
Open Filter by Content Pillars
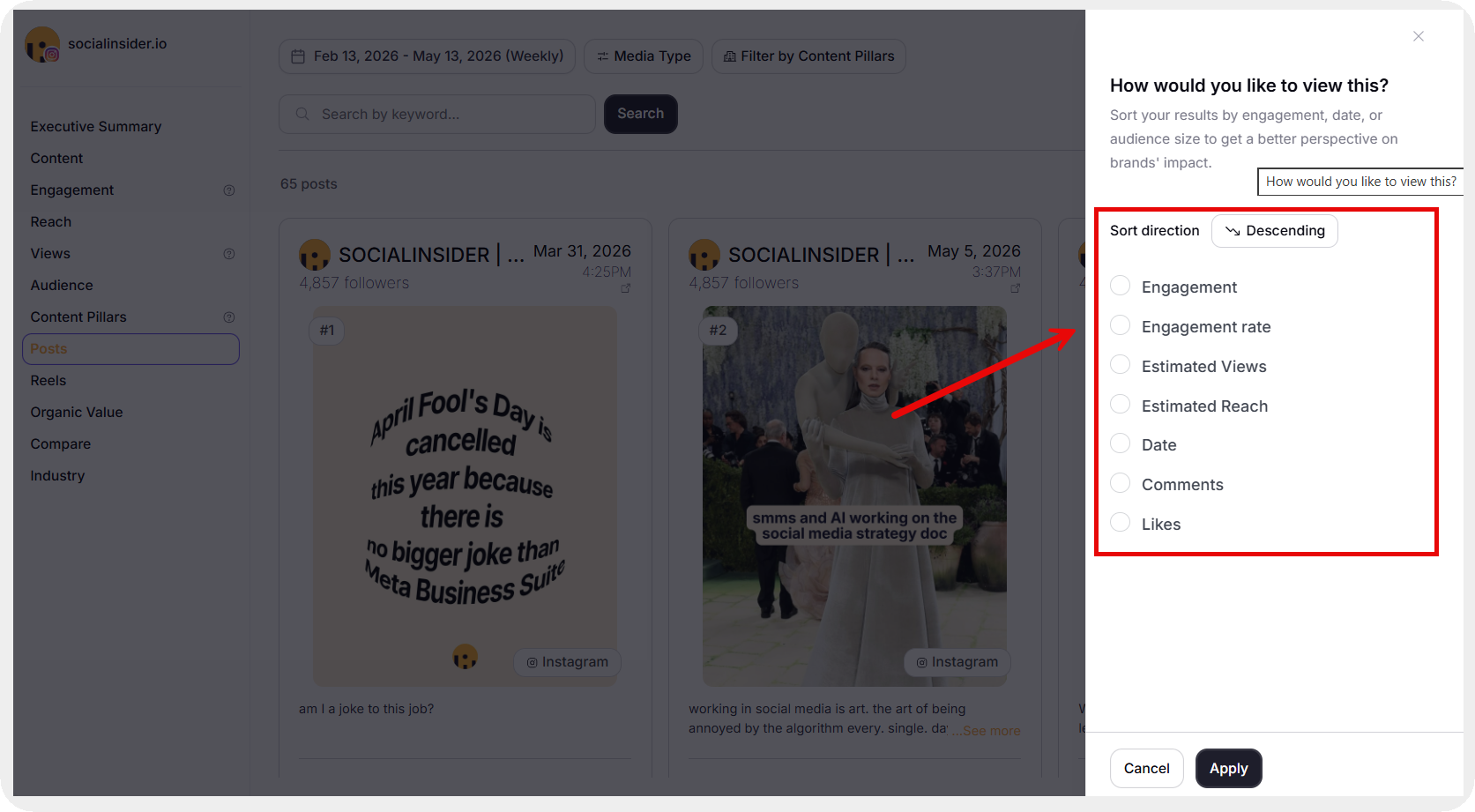(808, 56)
